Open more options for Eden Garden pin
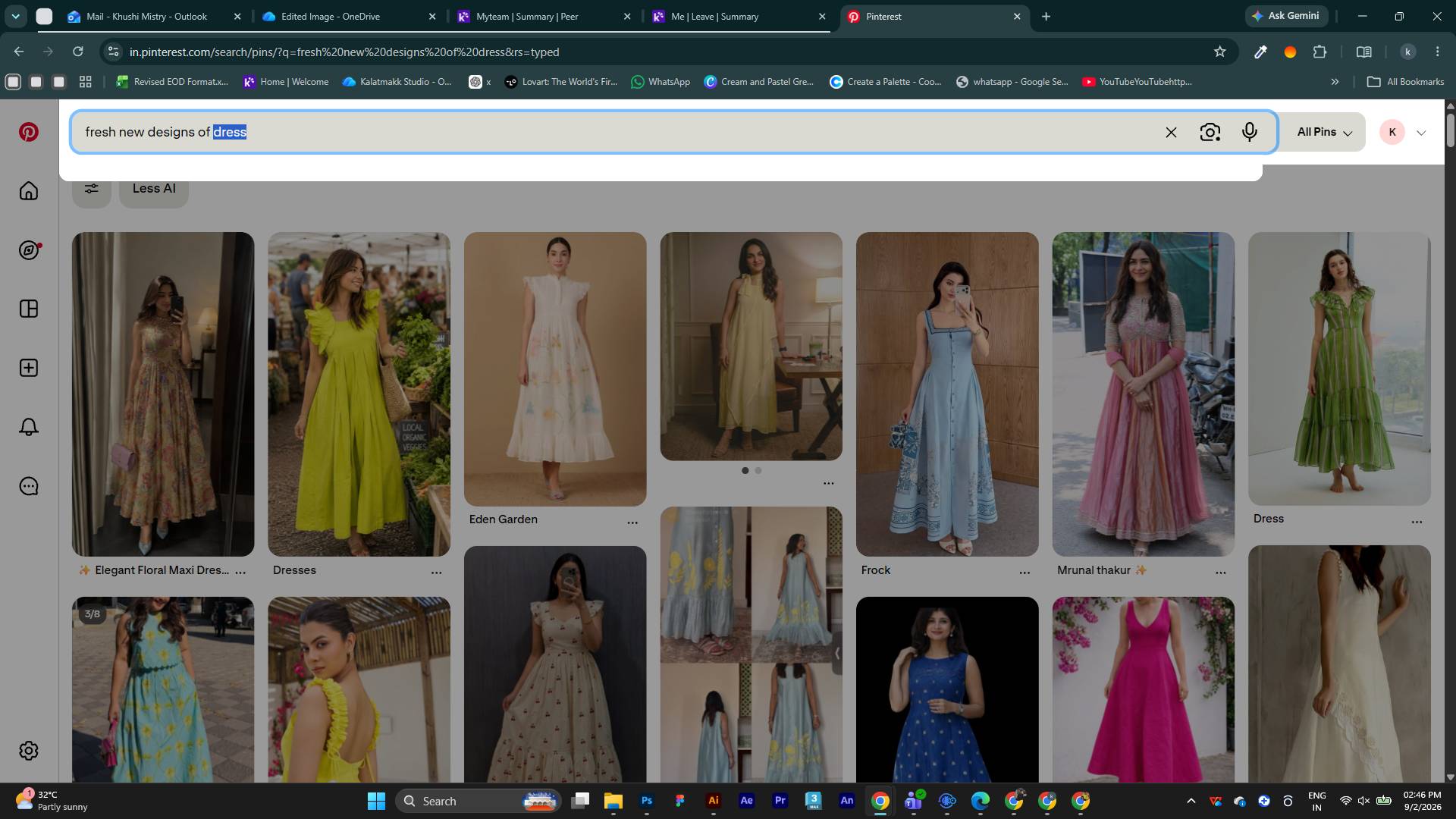The image size is (1456, 819). pos(632,522)
